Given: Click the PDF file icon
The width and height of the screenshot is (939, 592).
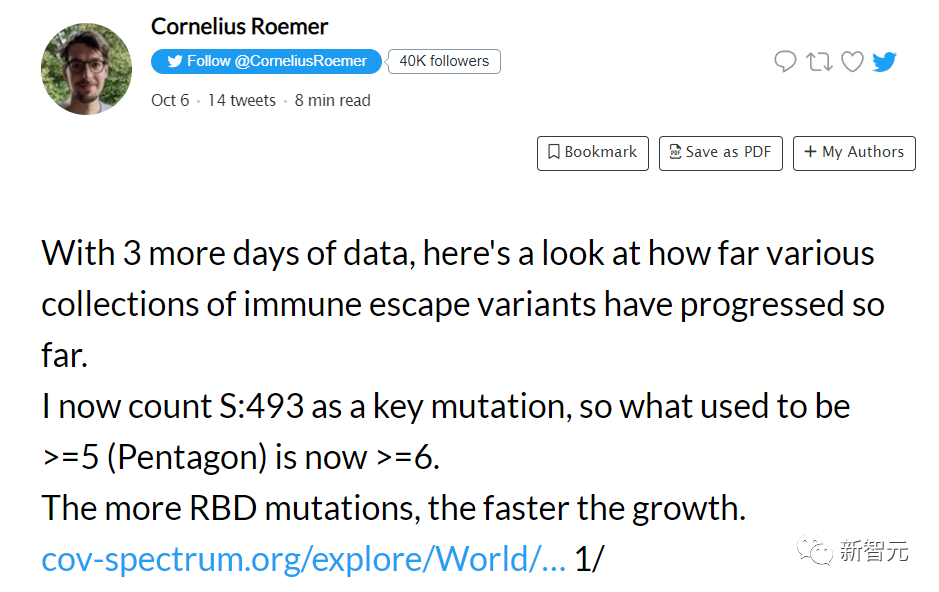Looking at the screenshot, I should pyautogui.click(x=675, y=152).
